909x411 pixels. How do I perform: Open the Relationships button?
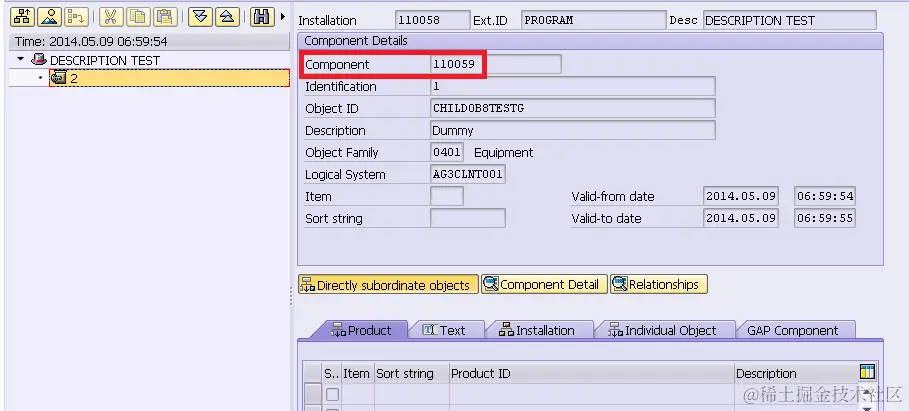pos(659,285)
